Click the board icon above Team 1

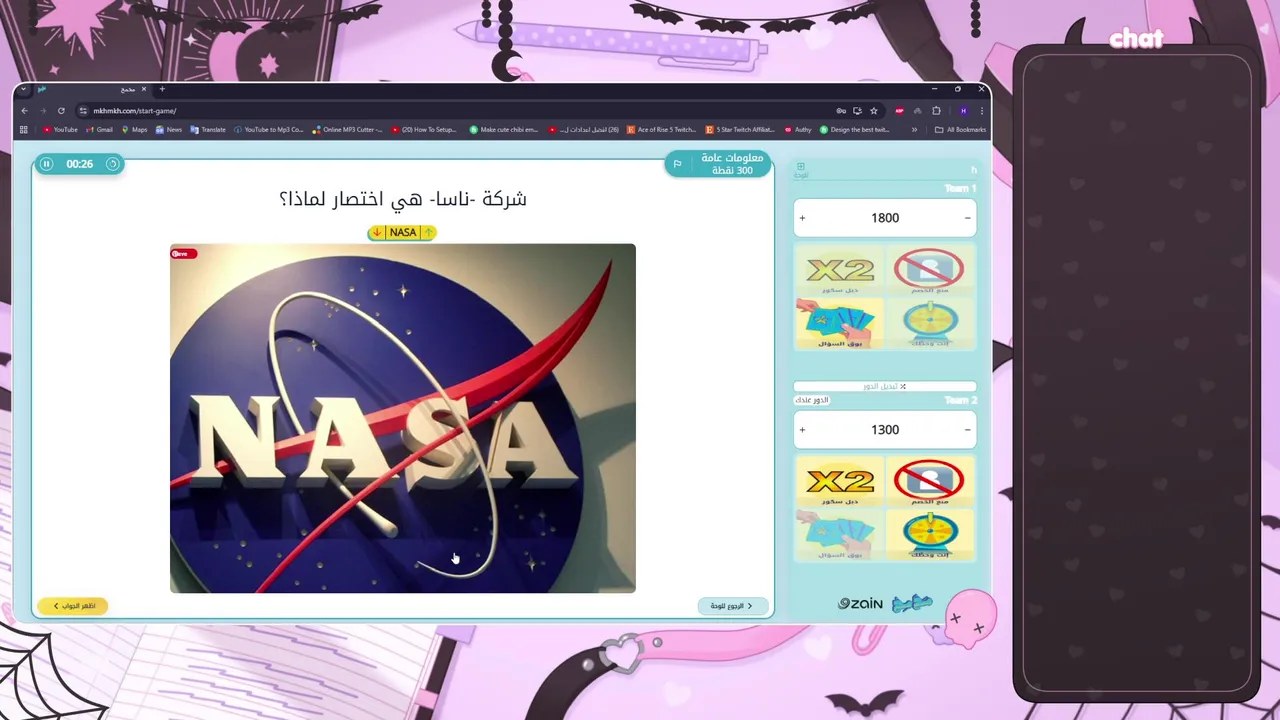coord(800,169)
